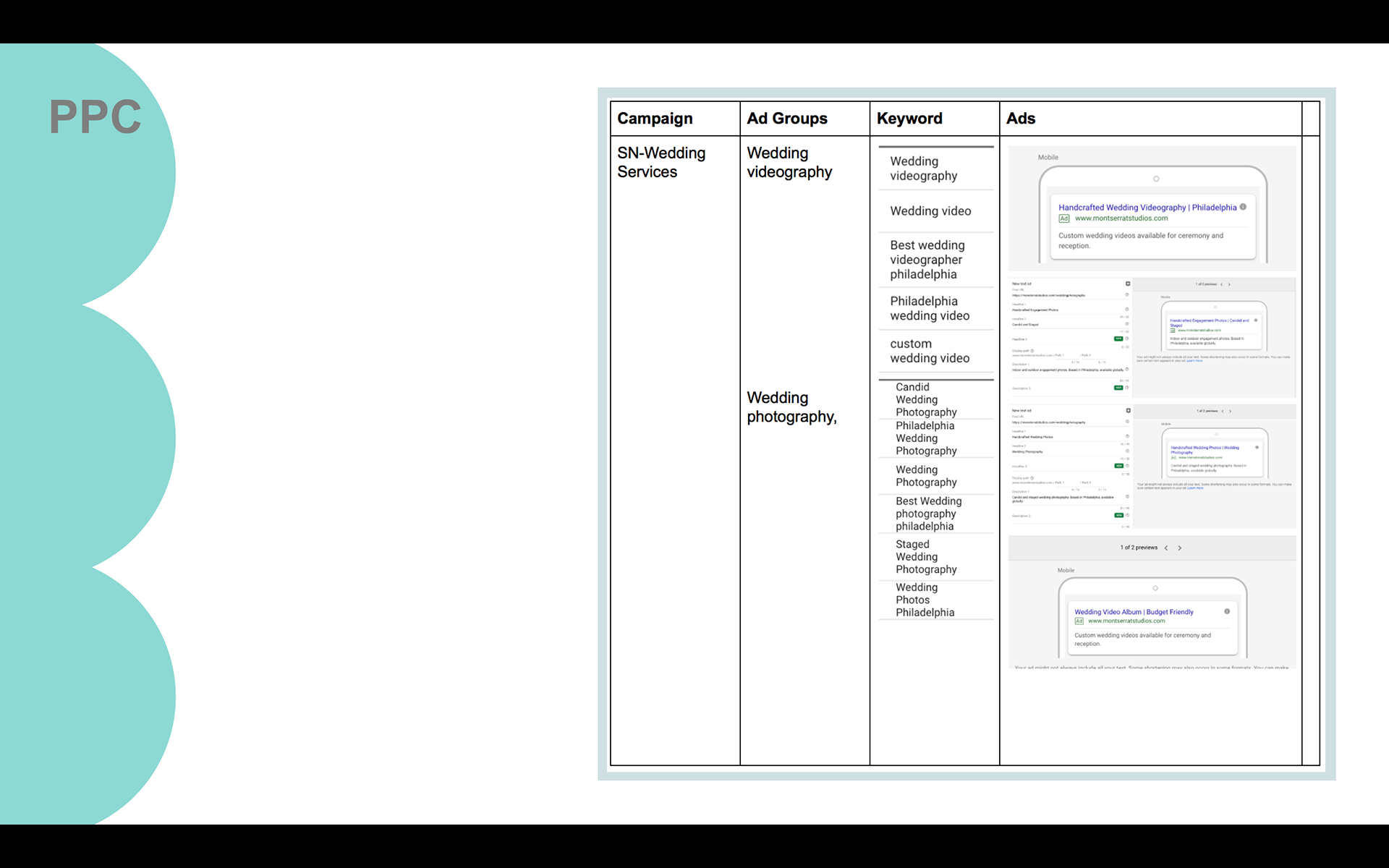
Task: Open Wedding Video Album | Budget Friendly headline
Action: (x=1134, y=612)
